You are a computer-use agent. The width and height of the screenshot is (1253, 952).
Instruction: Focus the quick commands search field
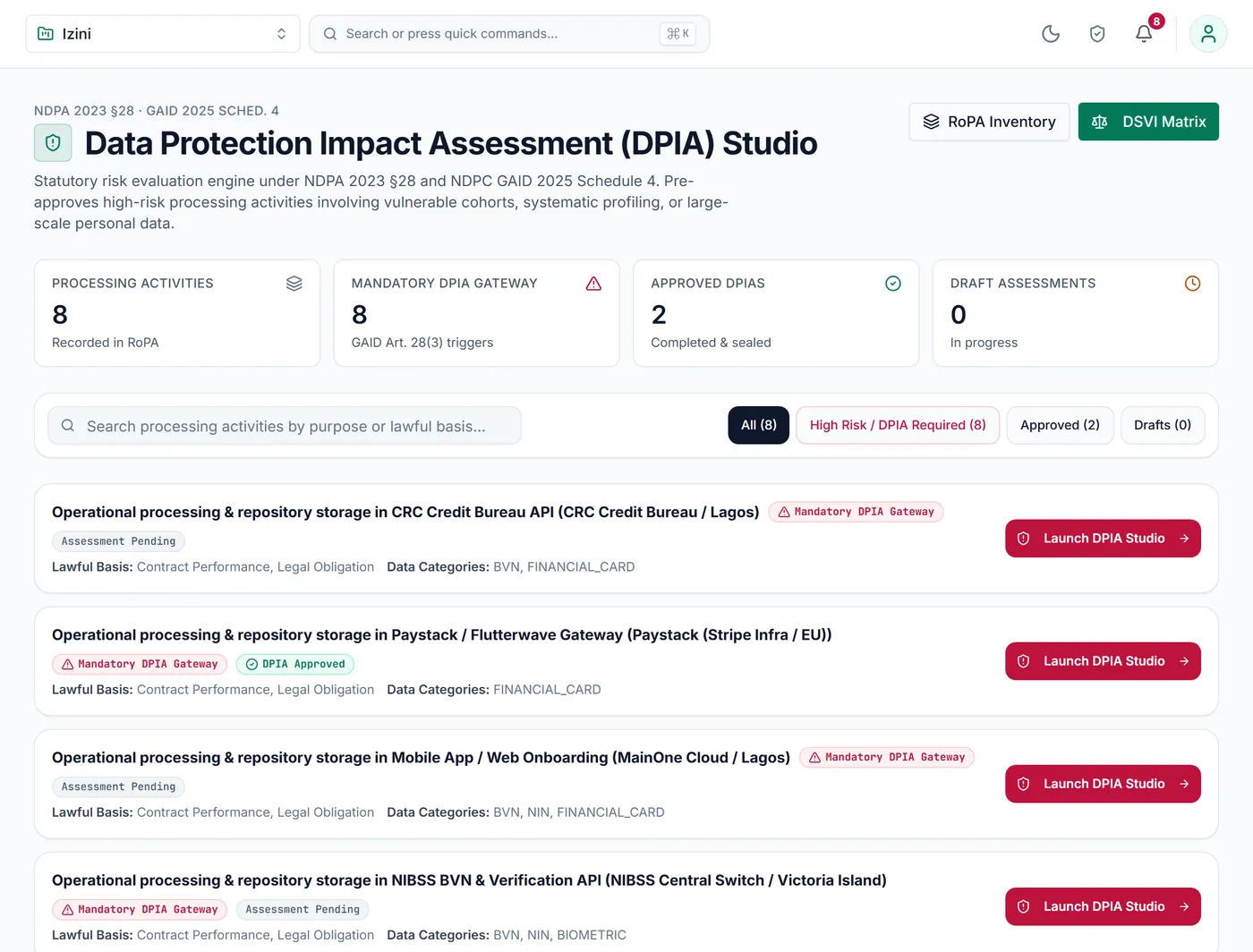509,34
